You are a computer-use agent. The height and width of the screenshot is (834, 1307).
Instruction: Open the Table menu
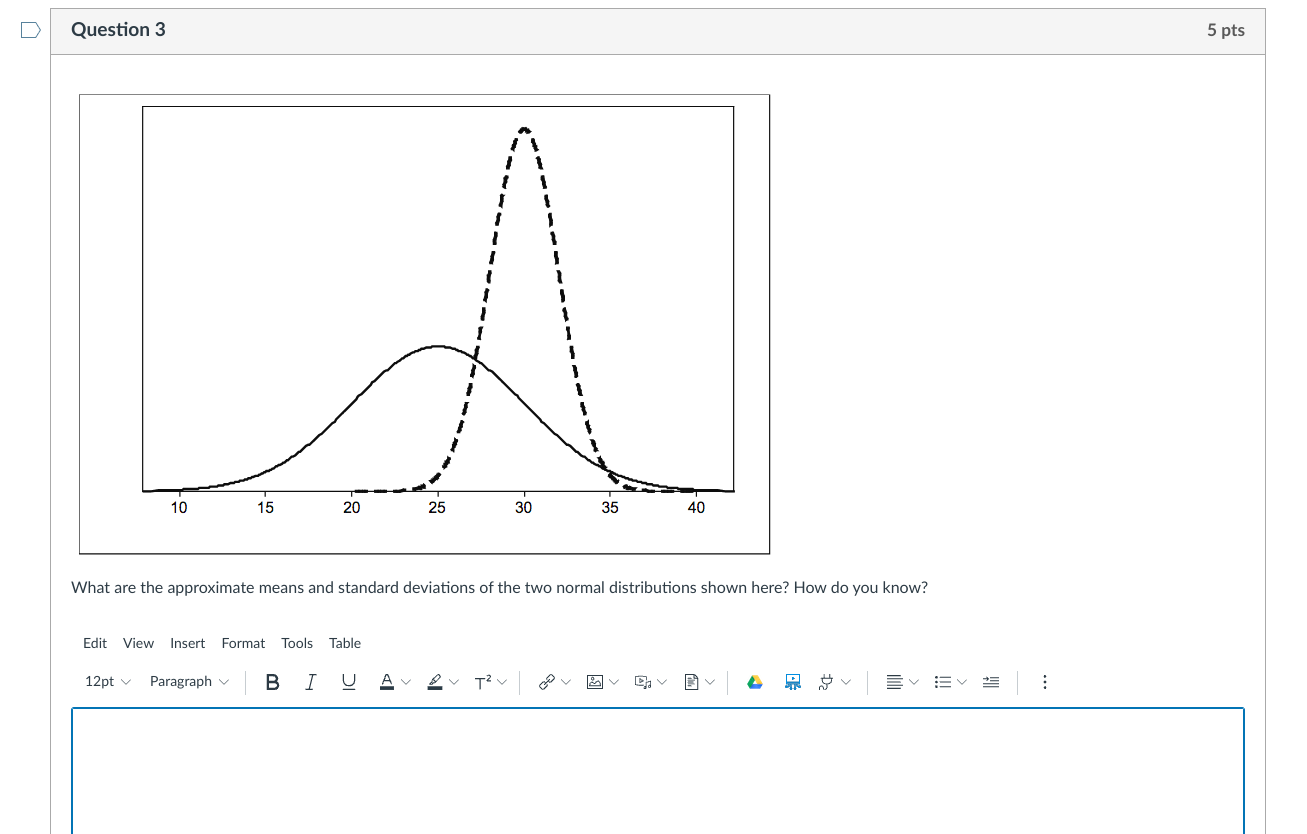(x=345, y=643)
